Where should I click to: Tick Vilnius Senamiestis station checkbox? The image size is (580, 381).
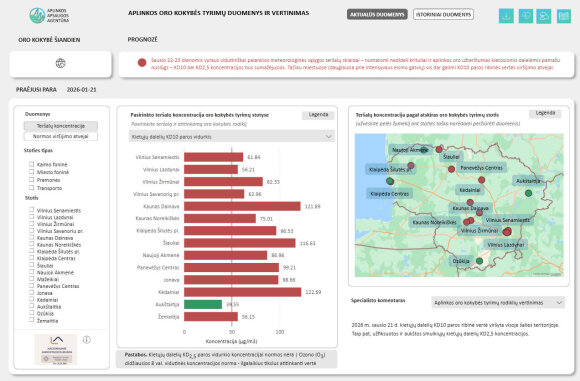[x=31, y=210]
